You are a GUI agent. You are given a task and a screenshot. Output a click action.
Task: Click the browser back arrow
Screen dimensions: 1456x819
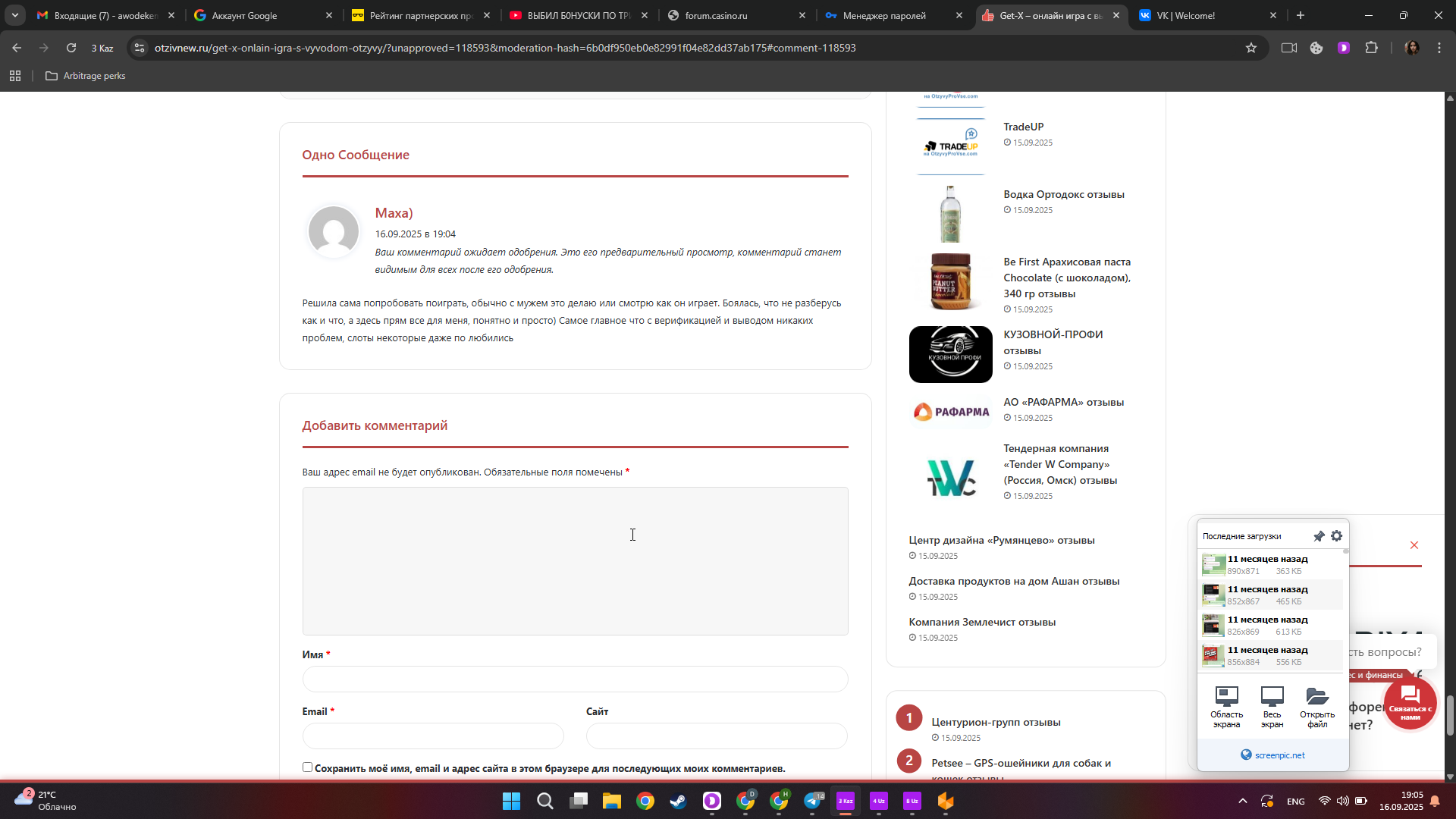17,48
